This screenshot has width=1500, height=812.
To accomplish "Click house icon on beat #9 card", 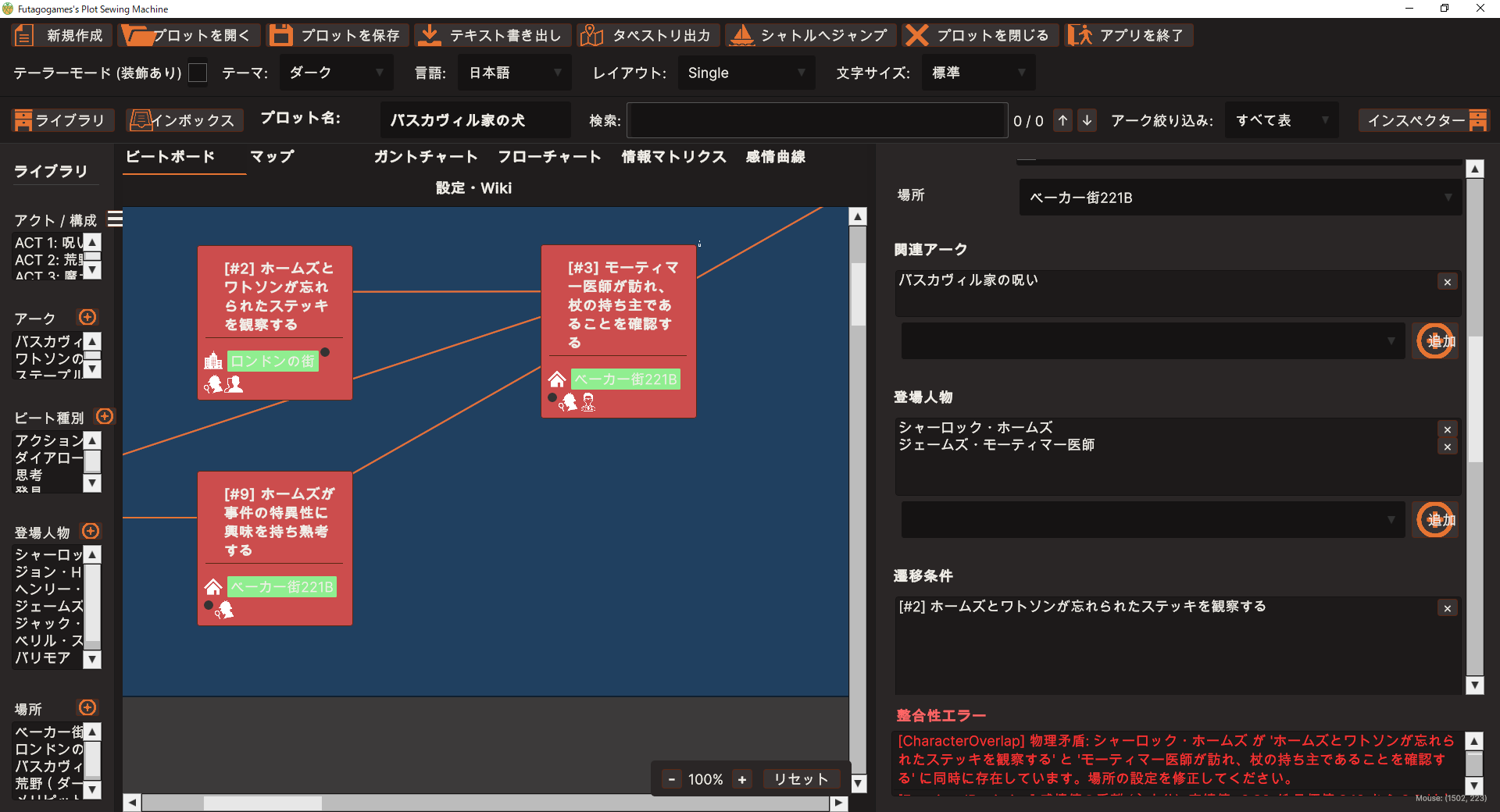I will tap(213, 586).
